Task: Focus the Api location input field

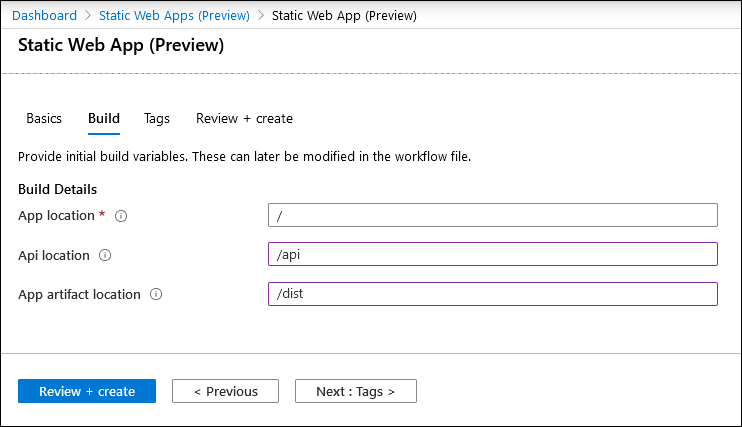Action: click(x=493, y=254)
